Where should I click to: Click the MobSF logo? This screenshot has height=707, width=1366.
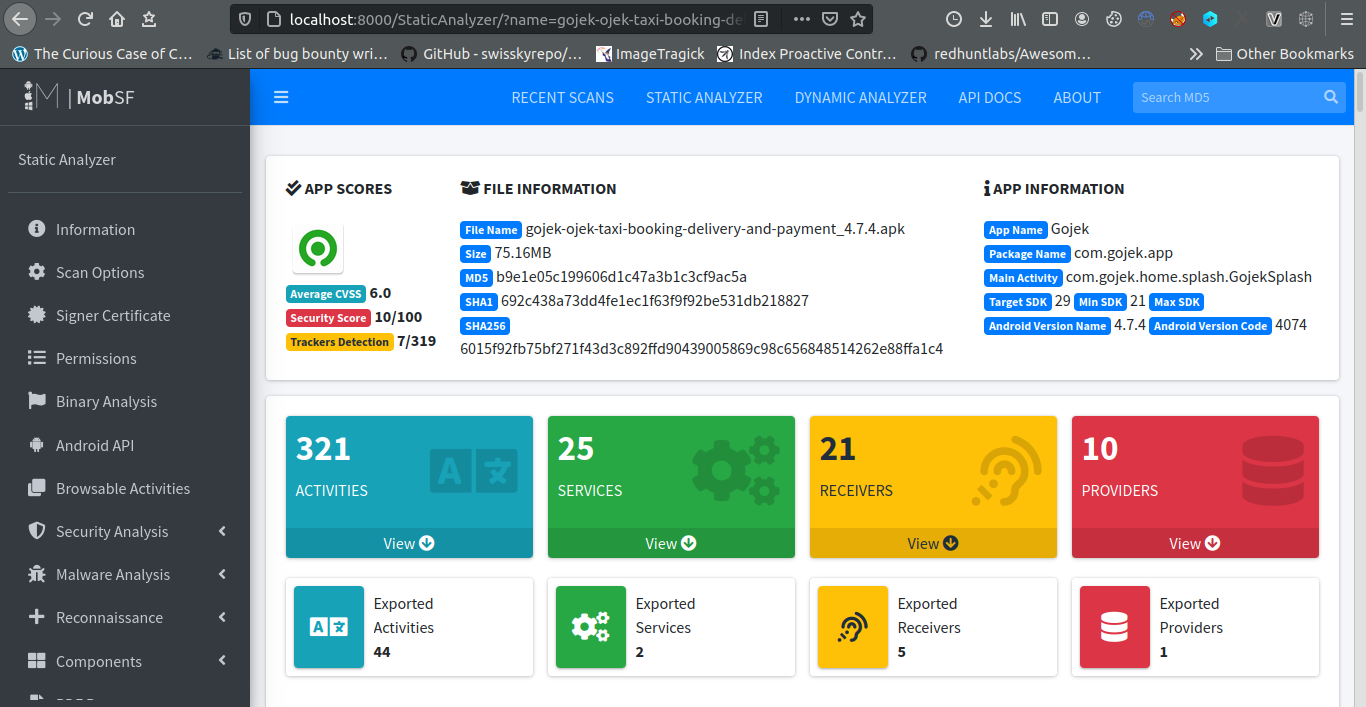(x=80, y=97)
